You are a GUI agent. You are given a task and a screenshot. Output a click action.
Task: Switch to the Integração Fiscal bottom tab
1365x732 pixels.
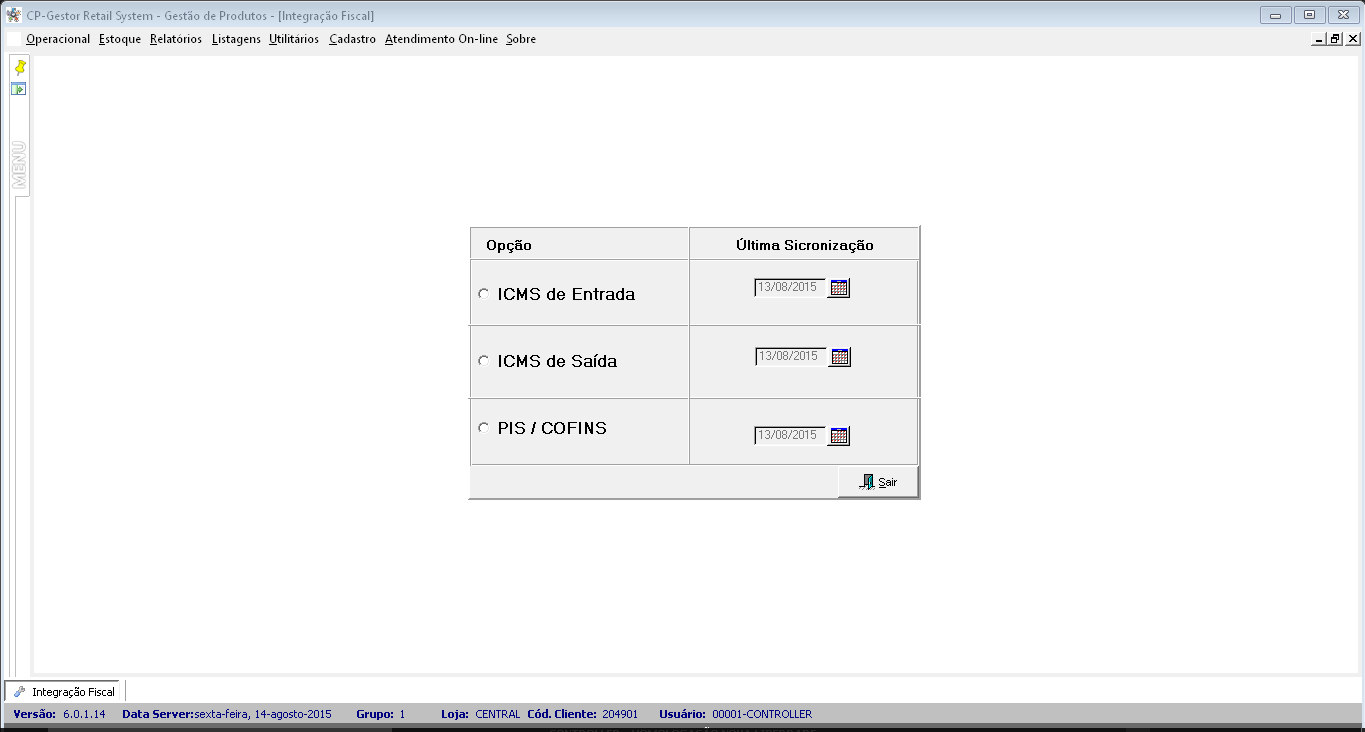pos(64,691)
